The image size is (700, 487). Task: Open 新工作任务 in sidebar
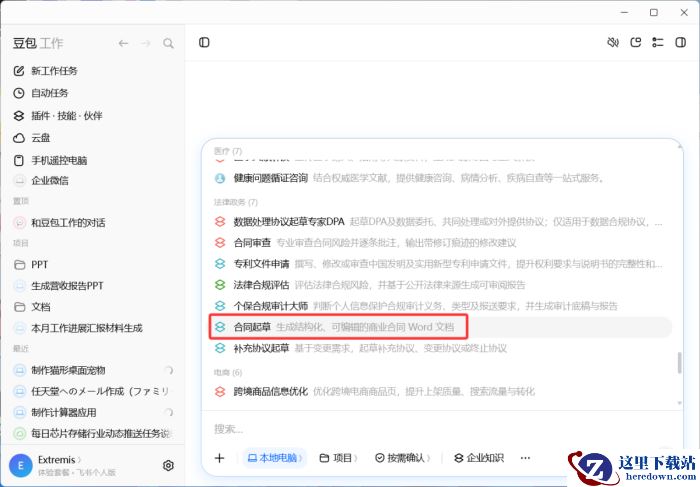[x=54, y=71]
